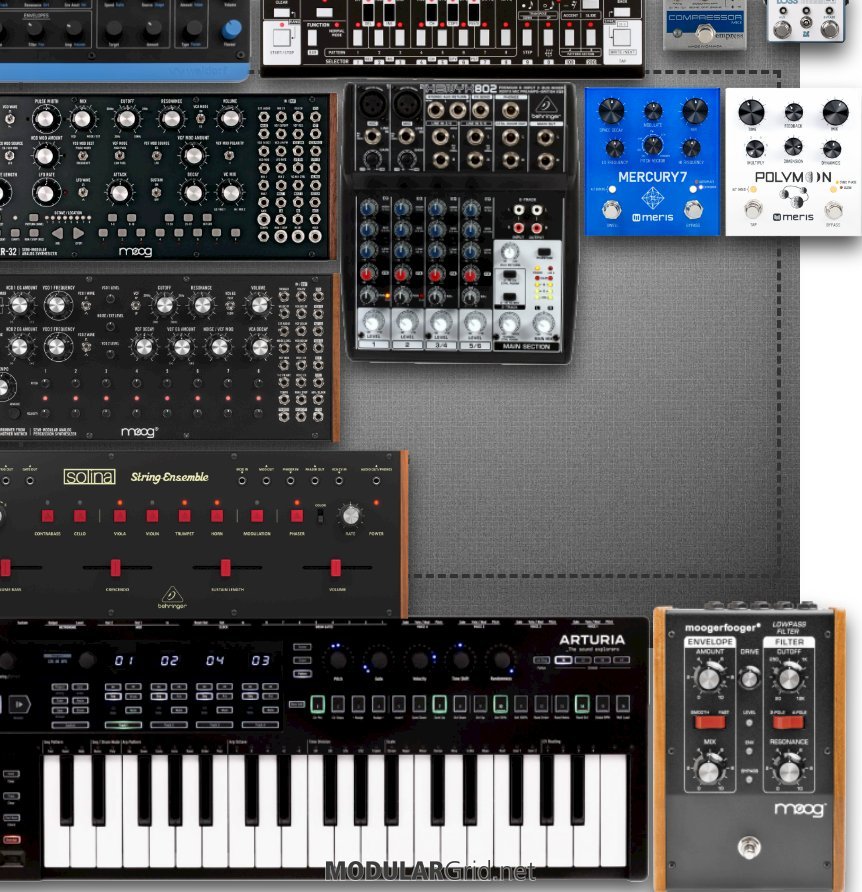The height and width of the screenshot is (892, 862).
Task: Click the Solina Rate knob
Action: [x=350, y=515]
